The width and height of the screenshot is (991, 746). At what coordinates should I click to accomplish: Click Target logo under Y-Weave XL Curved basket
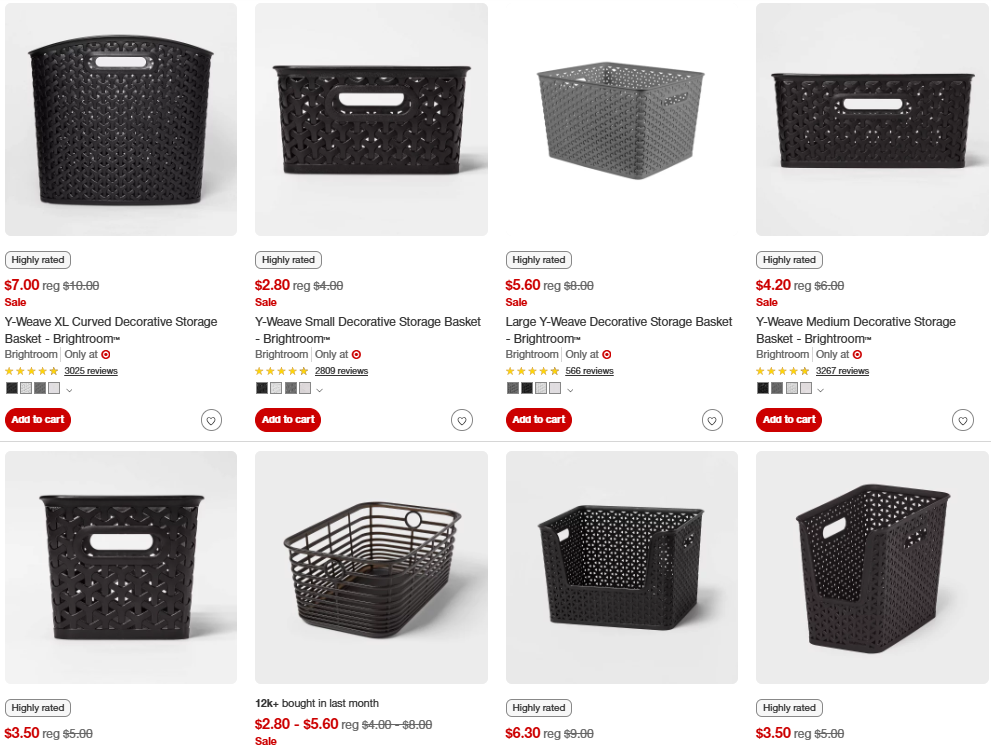(x=105, y=354)
